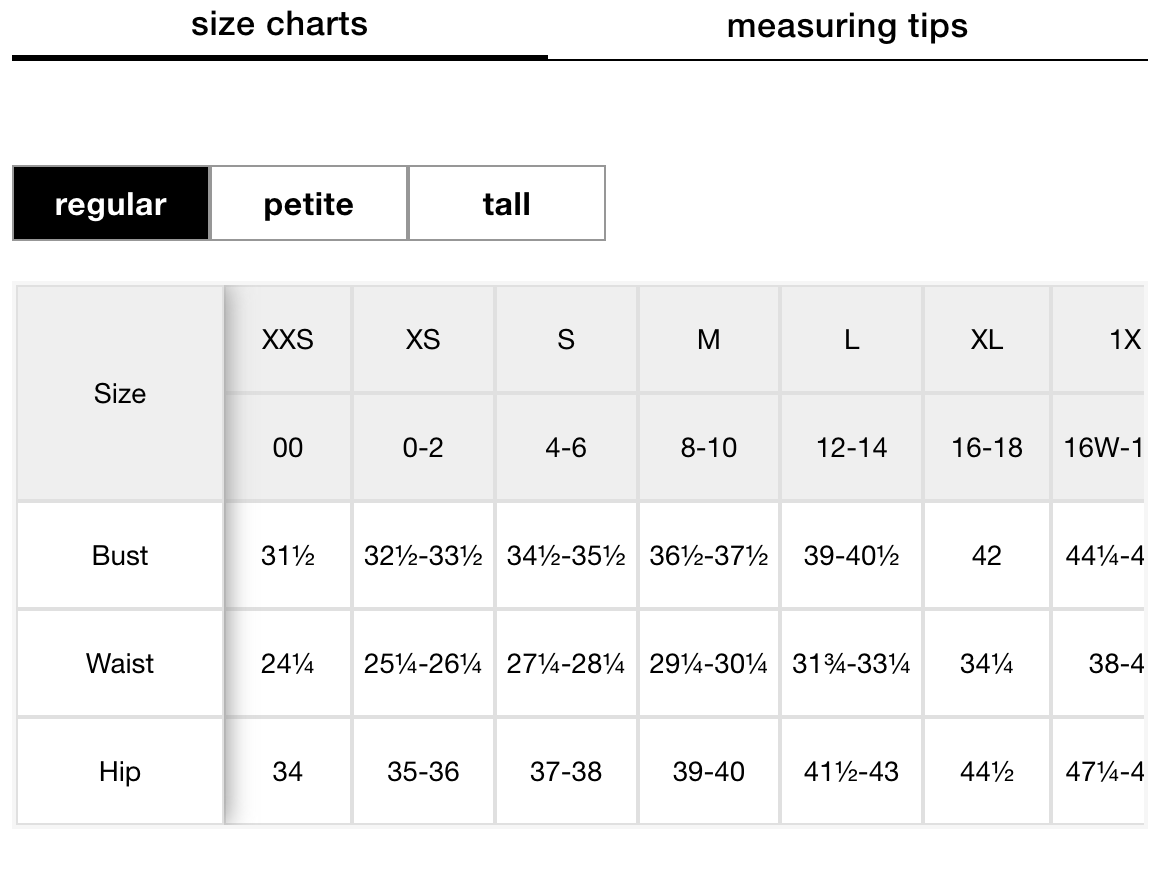Click the S column header
The width and height of the screenshot is (1166, 886).
click(x=565, y=340)
